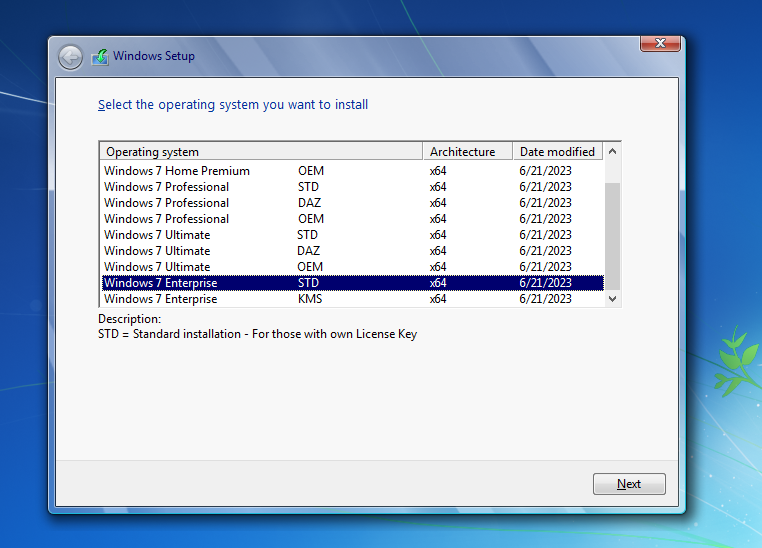Click the 'Select the operating system' heading
The width and height of the screenshot is (762, 548).
233,105
